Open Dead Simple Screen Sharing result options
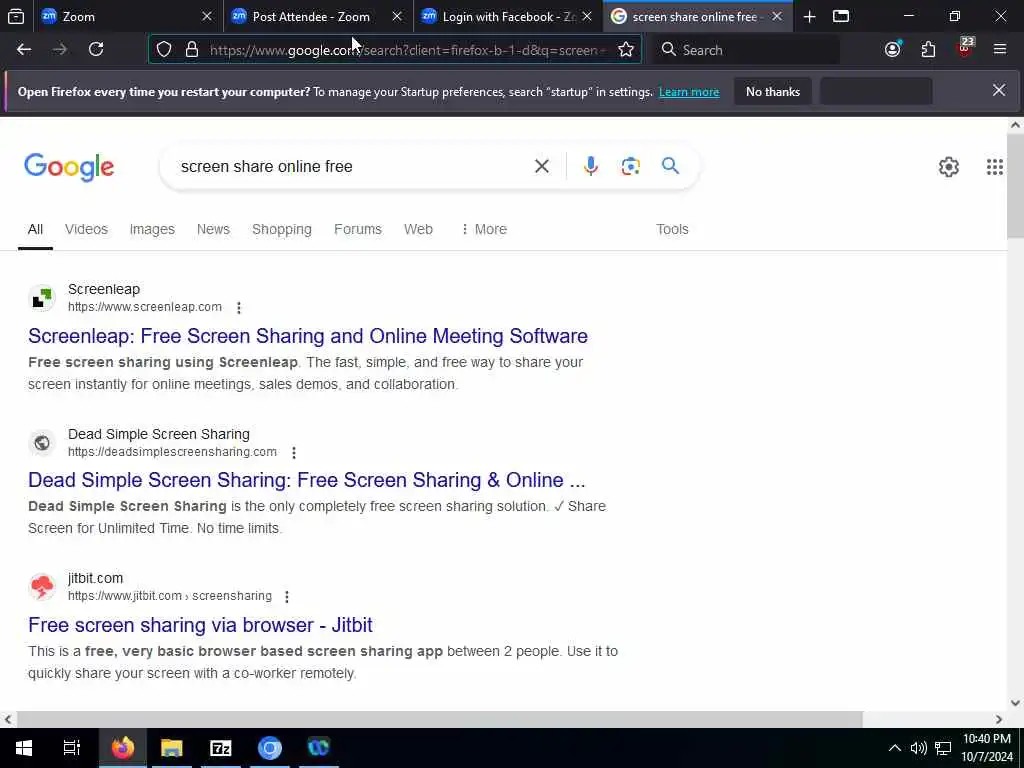1024x768 pixels. (294, 453)
